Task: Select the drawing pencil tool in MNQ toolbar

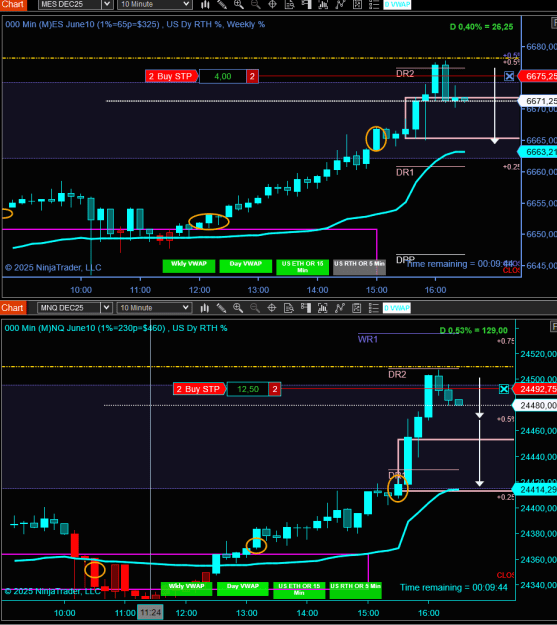Action: click(x=221, y=308)
